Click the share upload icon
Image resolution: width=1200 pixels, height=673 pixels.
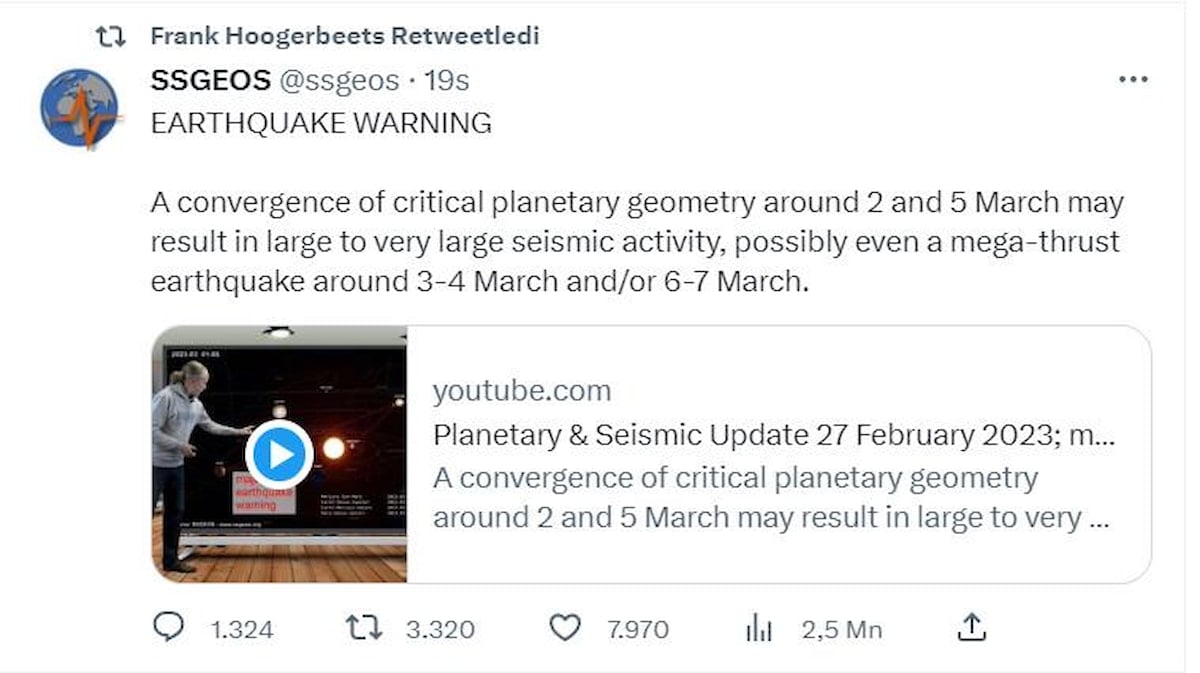point(972,628)
